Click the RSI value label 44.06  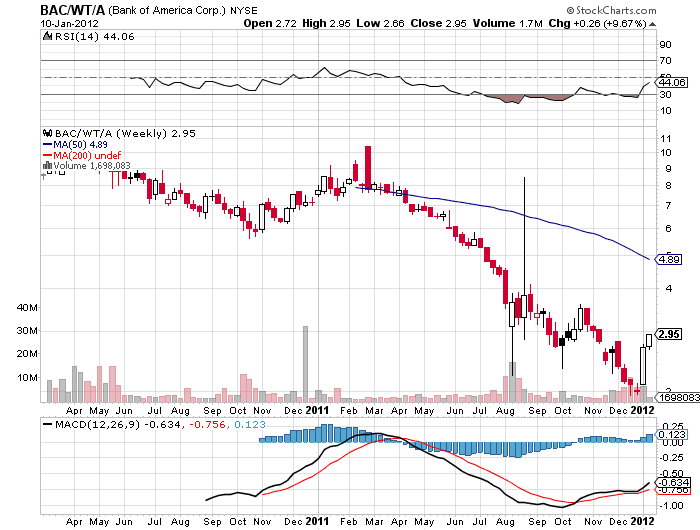[671, 82]
